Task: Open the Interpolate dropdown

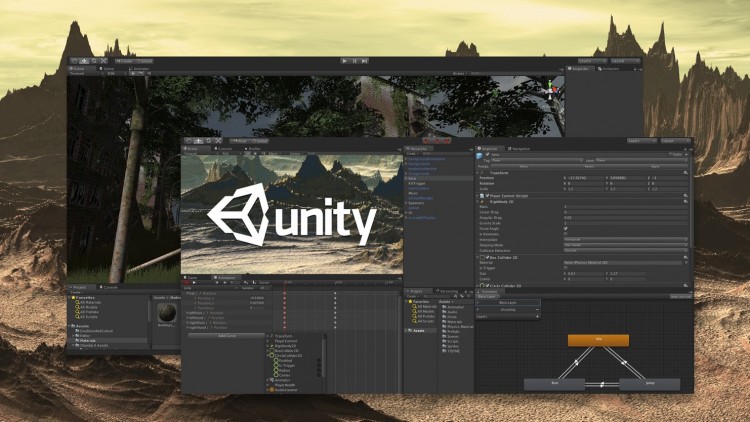Action: pyautogui.click(x=625, y=239)
